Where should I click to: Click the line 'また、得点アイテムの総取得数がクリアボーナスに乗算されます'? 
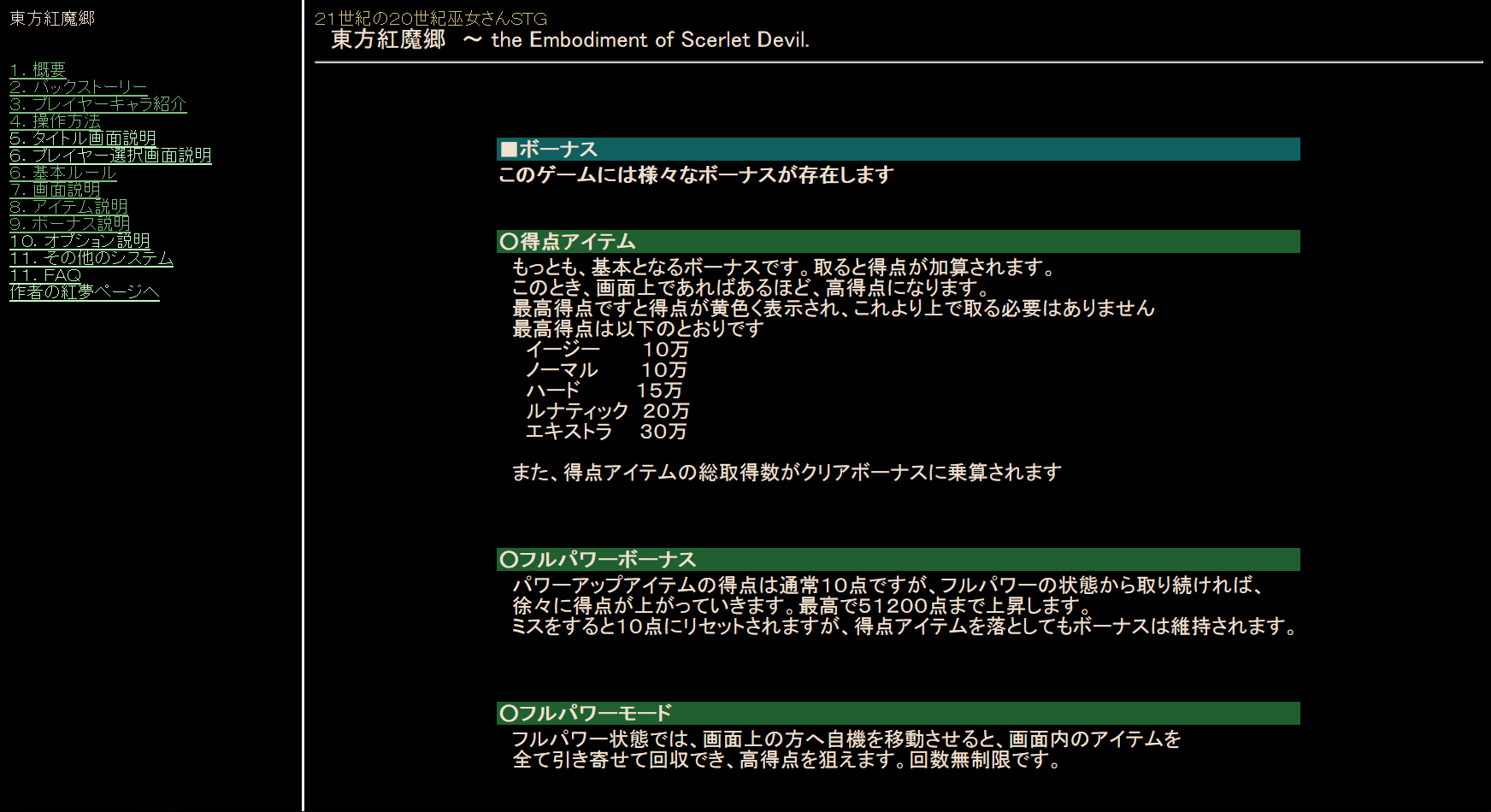[x=787, y=473]
